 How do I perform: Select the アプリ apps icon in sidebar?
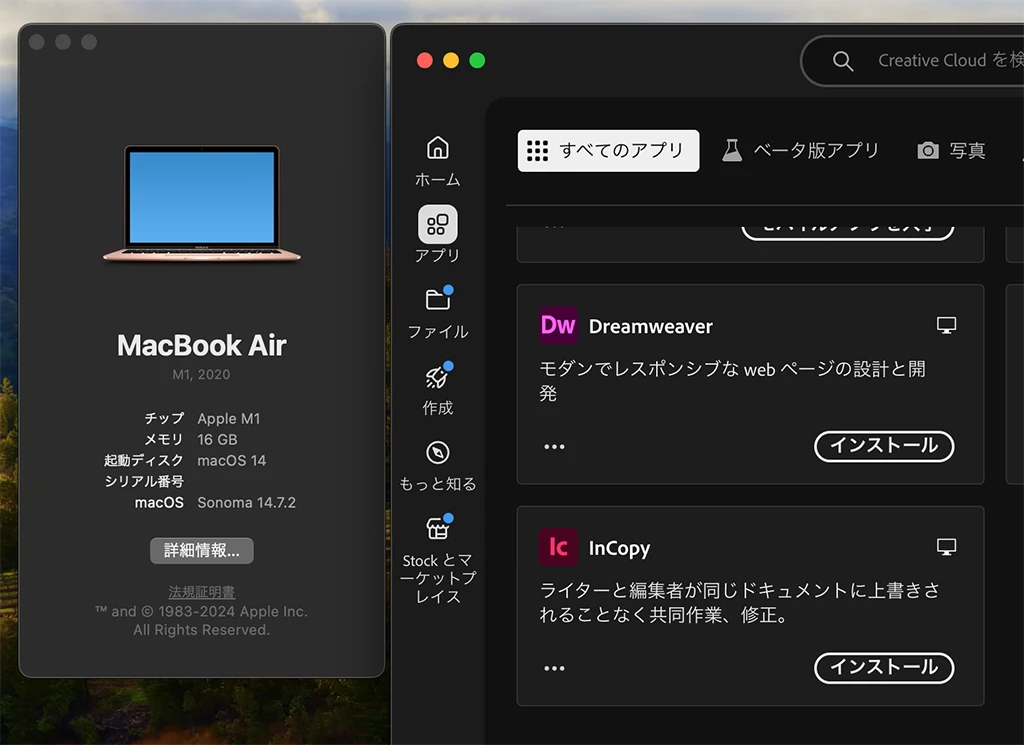[x=438, y=224]
